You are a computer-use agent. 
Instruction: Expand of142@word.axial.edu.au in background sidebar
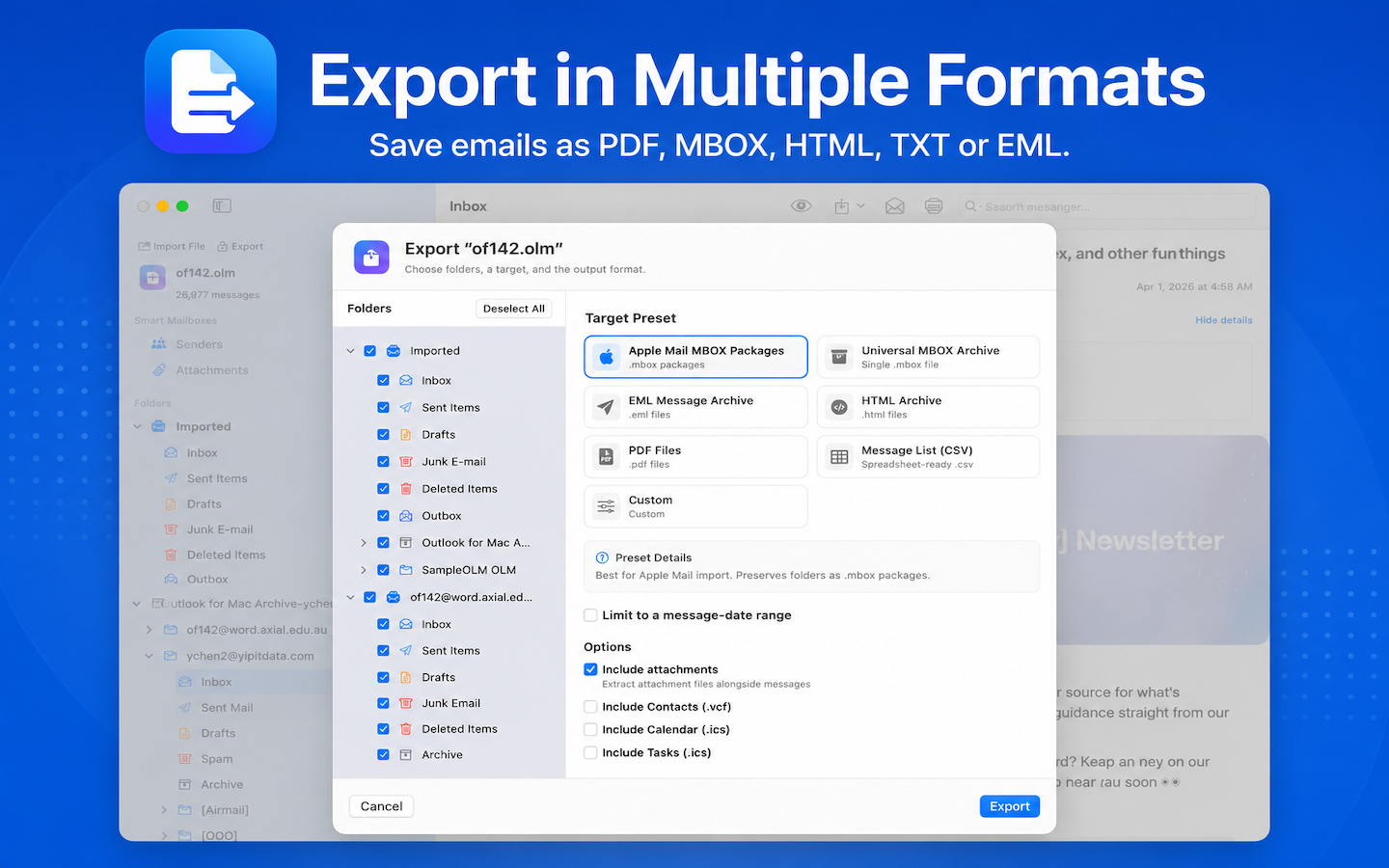[x=149, y=630]
